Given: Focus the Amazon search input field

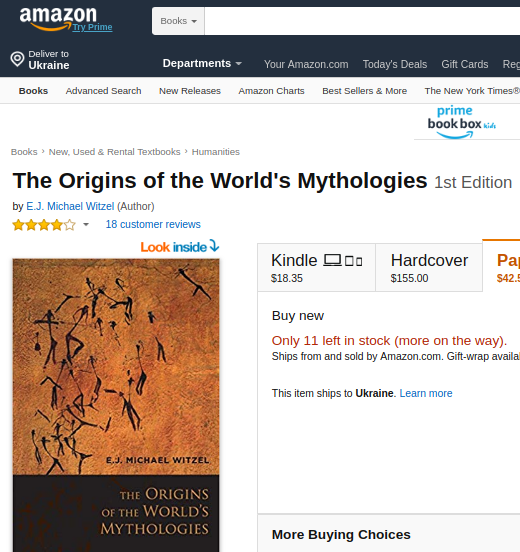Looking at the screenshot, I should pyautogui.click(x=362, y=21).
